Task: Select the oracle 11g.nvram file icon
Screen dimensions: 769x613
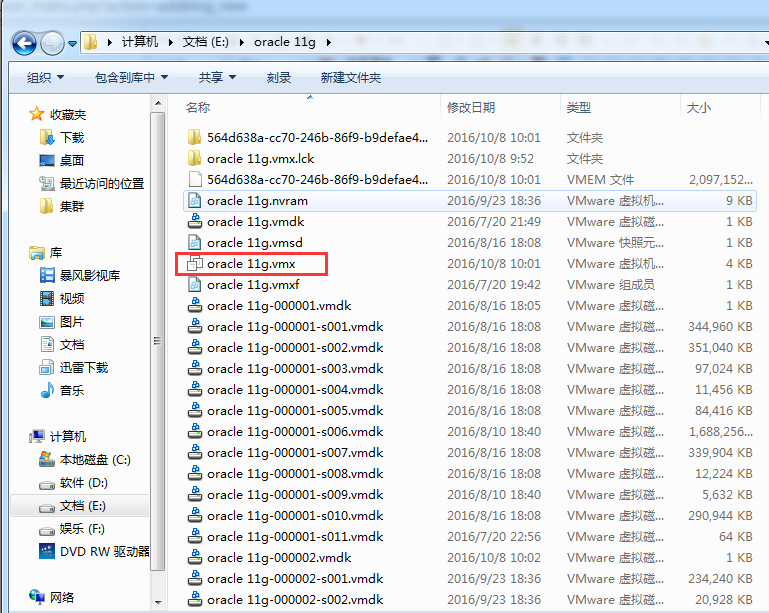Action: [x=195, y=200]
